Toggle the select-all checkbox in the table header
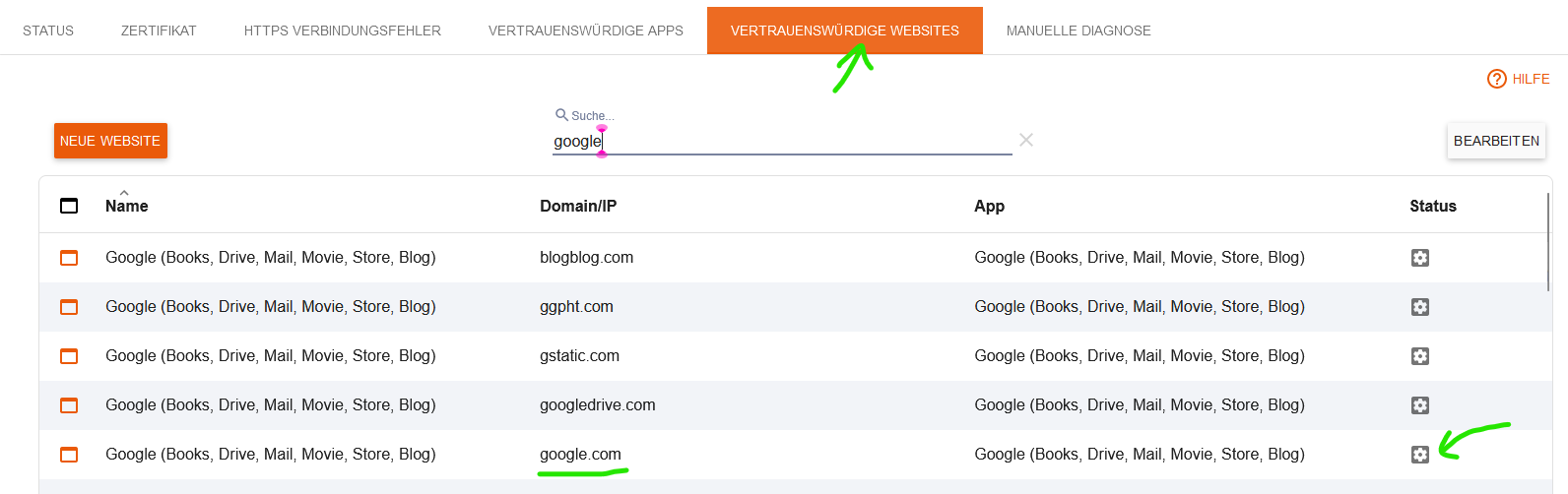 (x=69, y=206)
